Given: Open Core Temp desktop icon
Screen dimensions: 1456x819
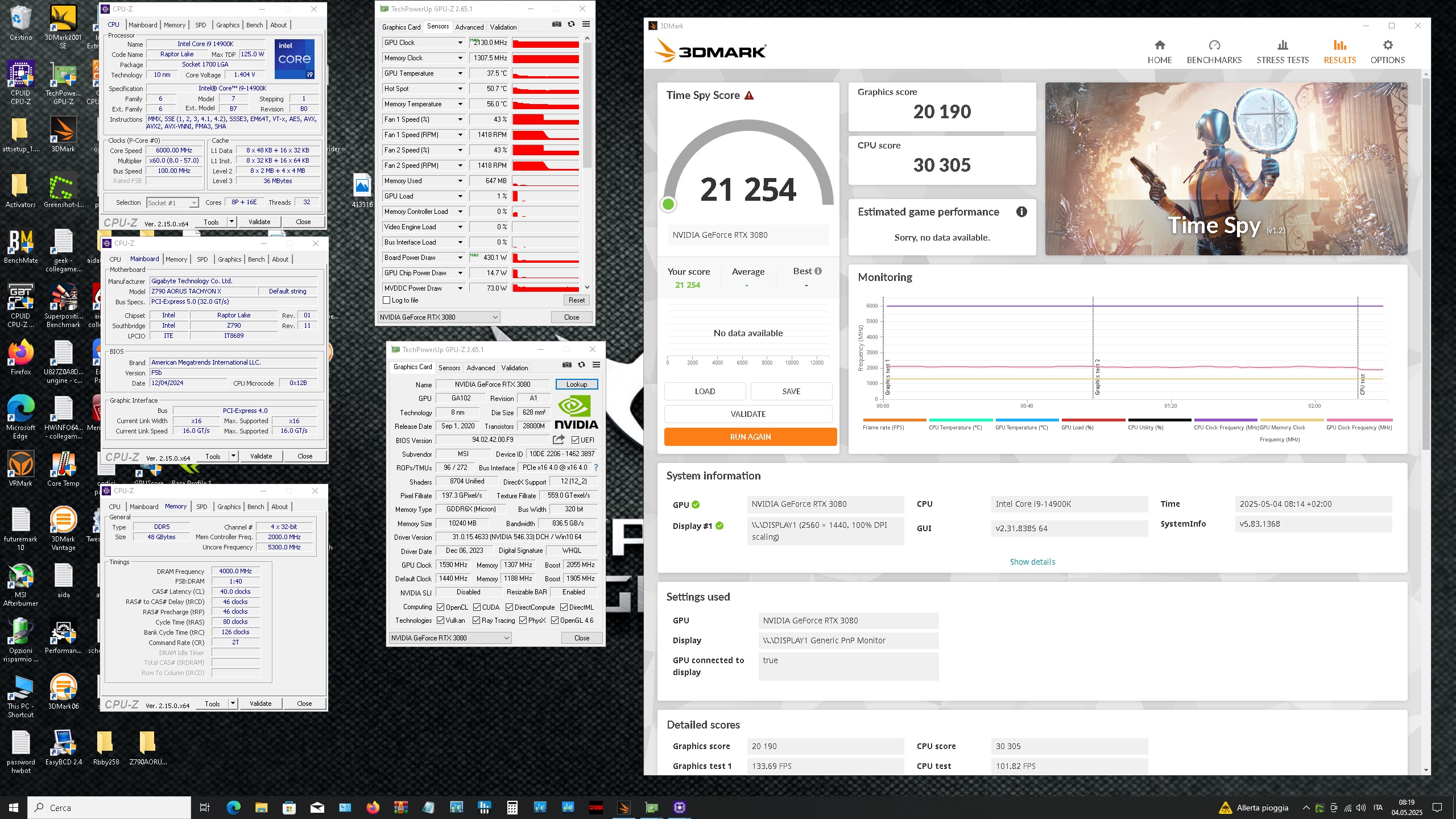Looking at the screenshot, I should tap(63, 469).
